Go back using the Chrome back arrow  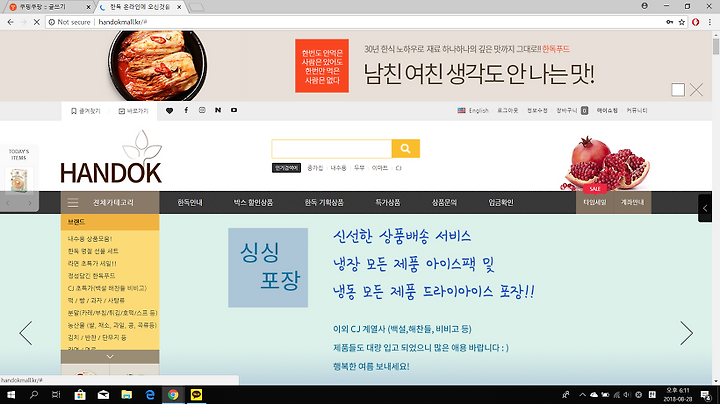tap(10, 22)
